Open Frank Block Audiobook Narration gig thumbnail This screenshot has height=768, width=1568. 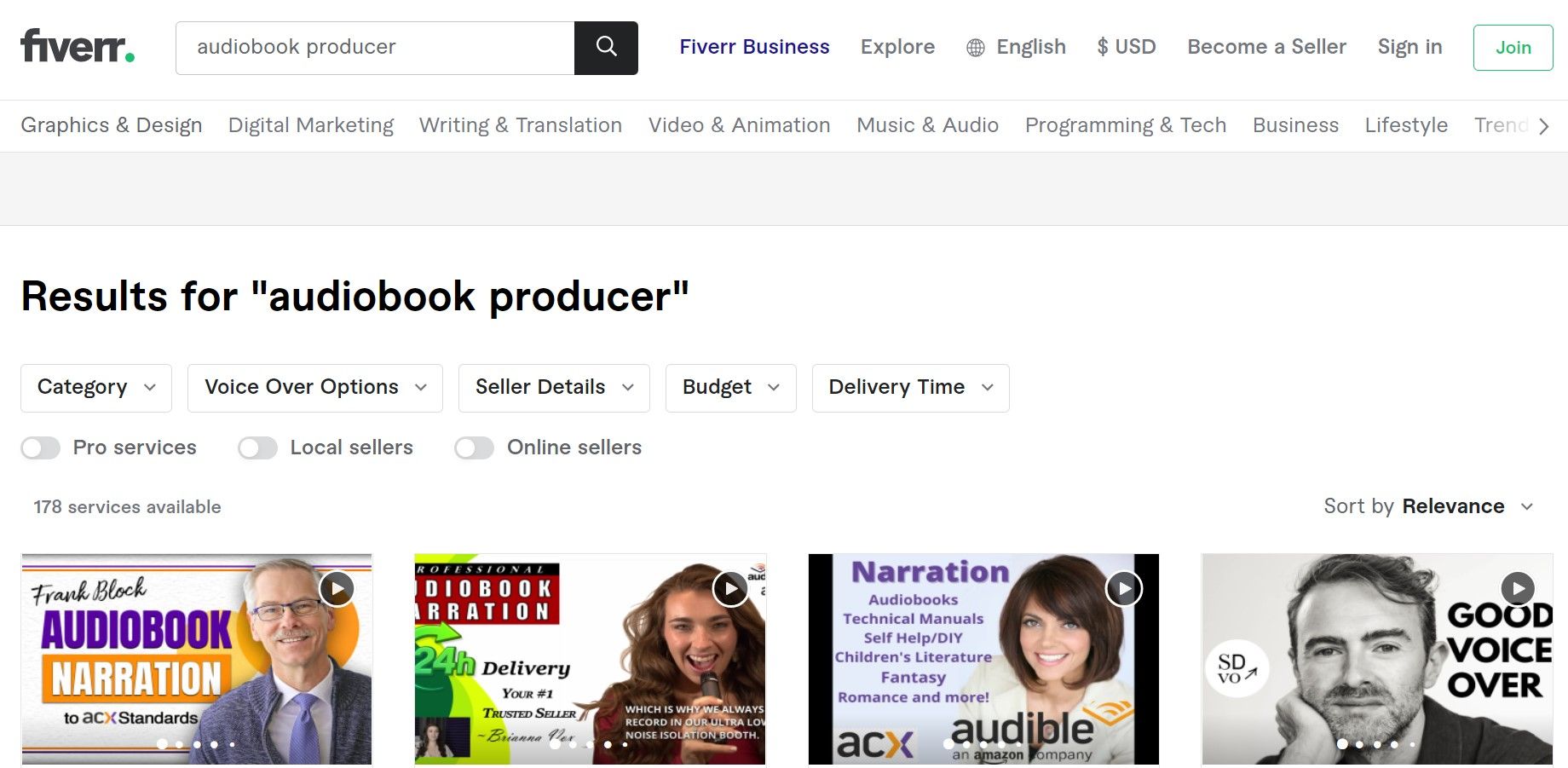coord(197,660)
